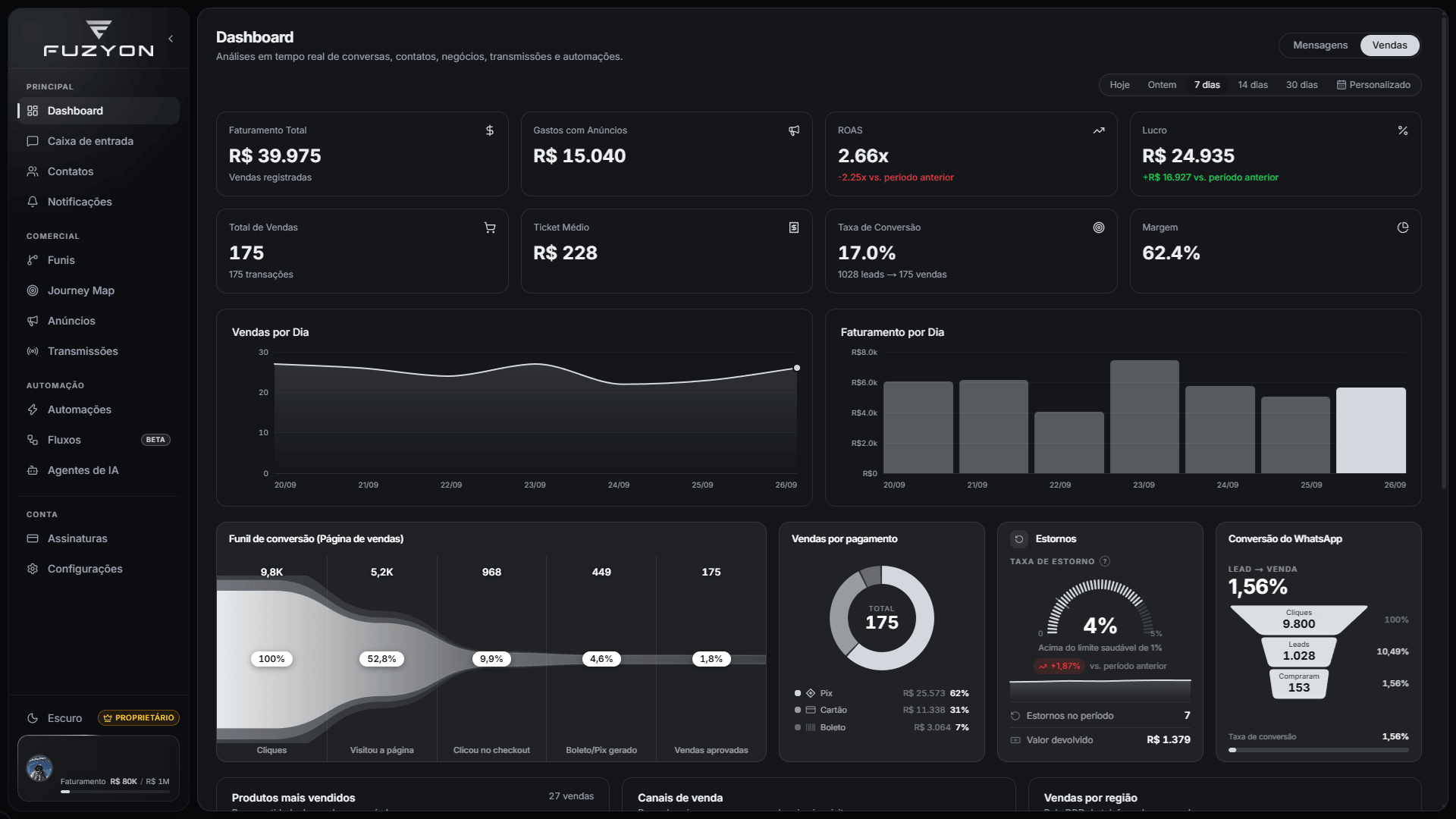Open Caixa de entrada inbox
1456x819 pixels.
coord(99,141)
